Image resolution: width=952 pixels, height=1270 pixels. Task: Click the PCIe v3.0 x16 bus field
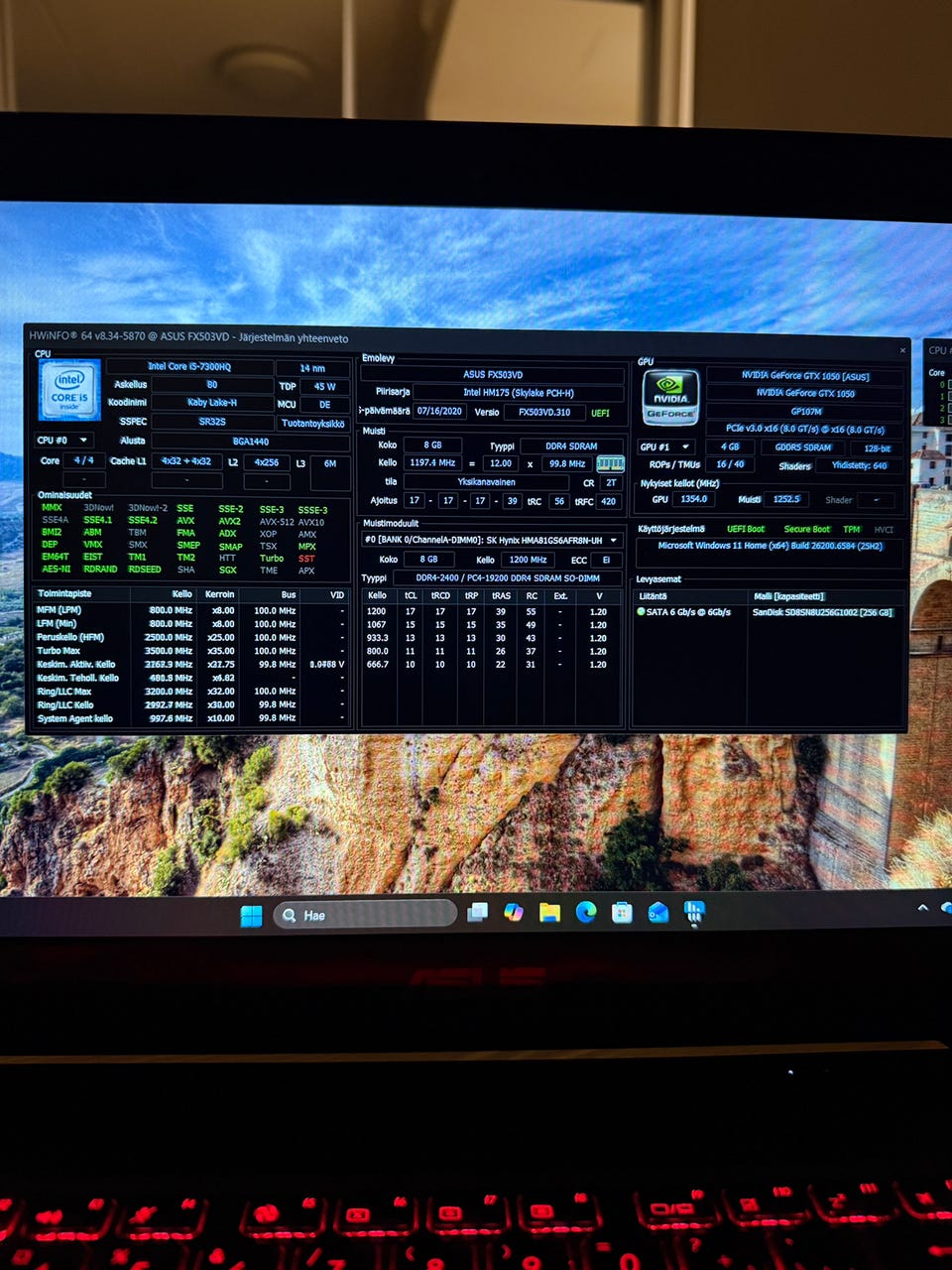click(x=805, y=429)
